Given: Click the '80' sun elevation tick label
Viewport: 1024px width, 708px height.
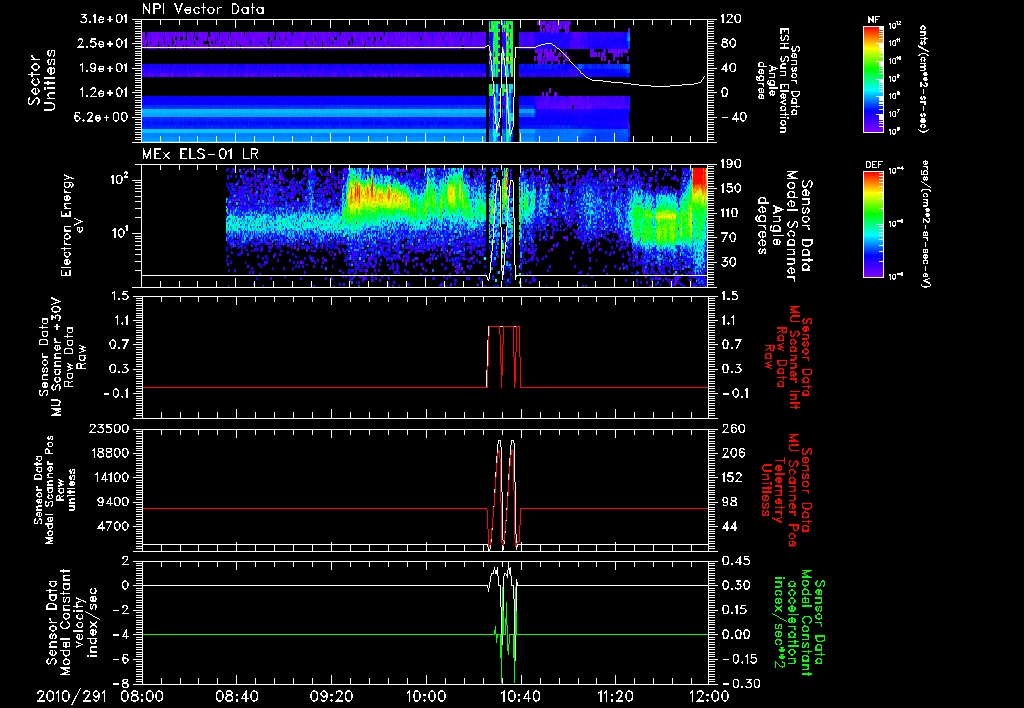Looking at the screenshot, I should point(729,43).
